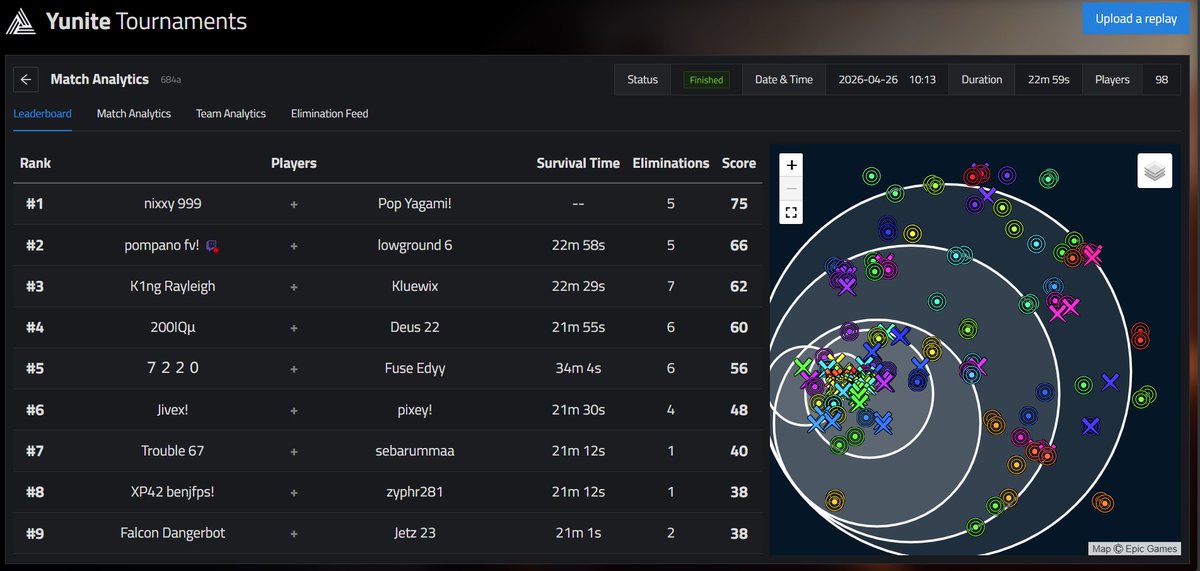Click the Yunite triangle logo icon
Viewport: 1200px width, 571px height.
[x=21, y=20]
